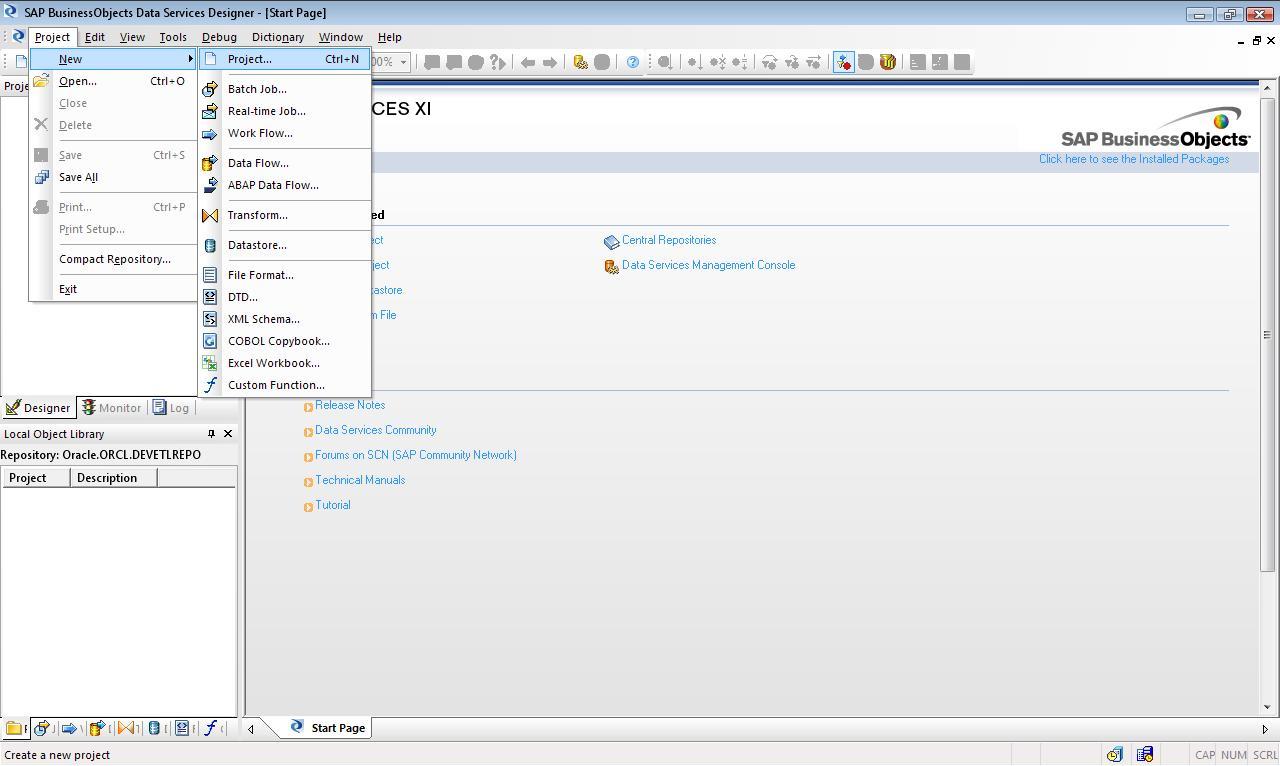Open the Help menu

[389, 37]
